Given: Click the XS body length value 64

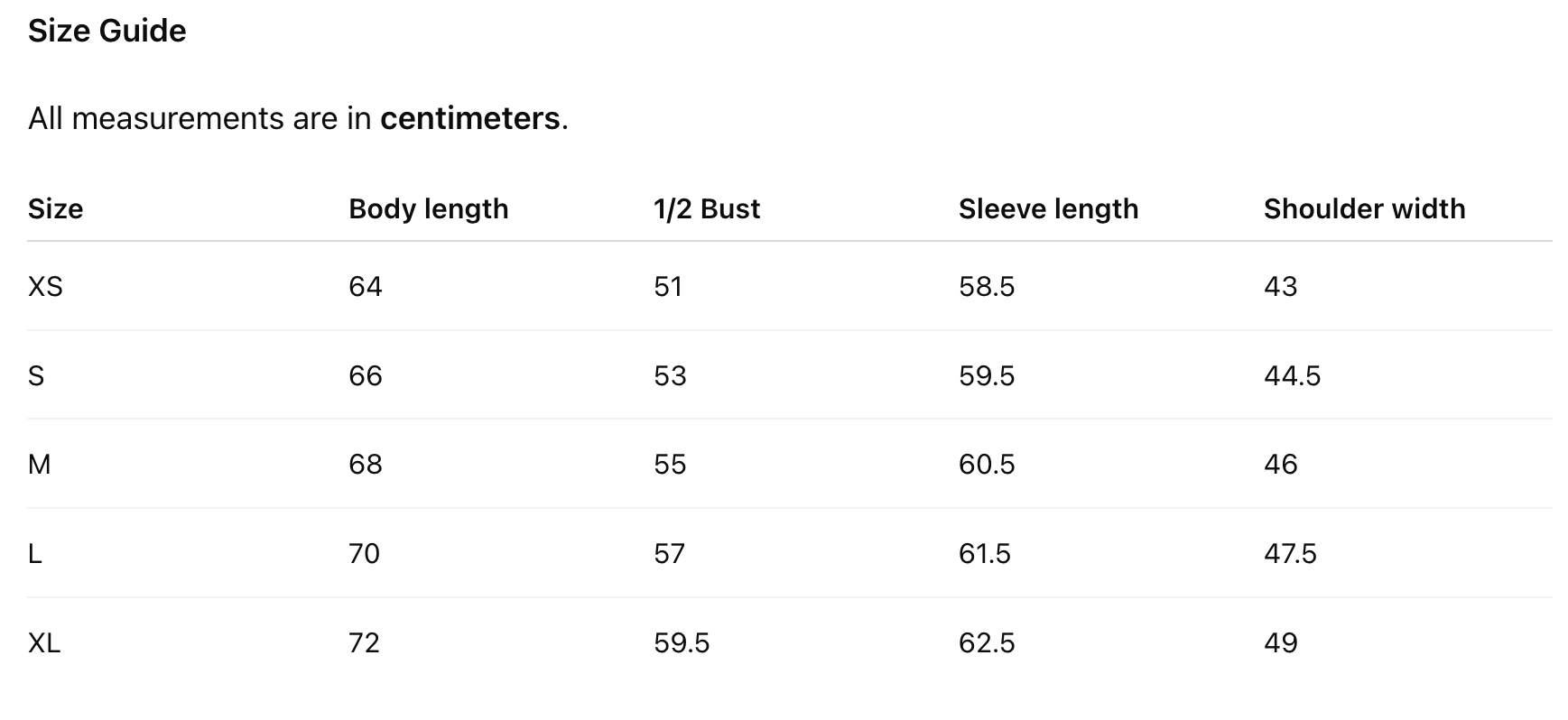Looking at the screenshot, I should [365, 286].
